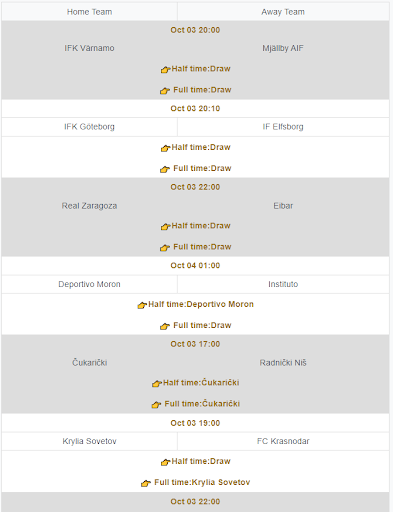Screen dimensions: 393x512
Task: Select IF Elfsborg away team cell
Action: tap(283, 127)
